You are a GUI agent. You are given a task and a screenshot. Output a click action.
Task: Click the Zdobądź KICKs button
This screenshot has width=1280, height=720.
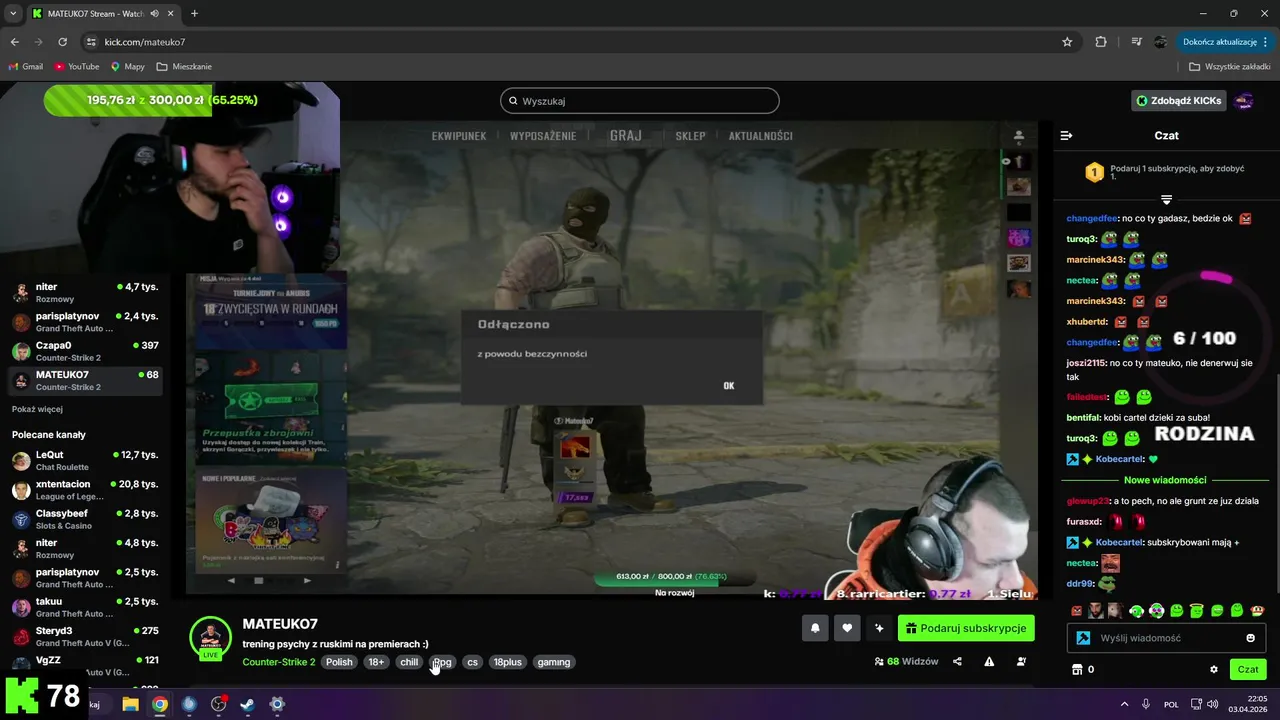pos(1178,101)
